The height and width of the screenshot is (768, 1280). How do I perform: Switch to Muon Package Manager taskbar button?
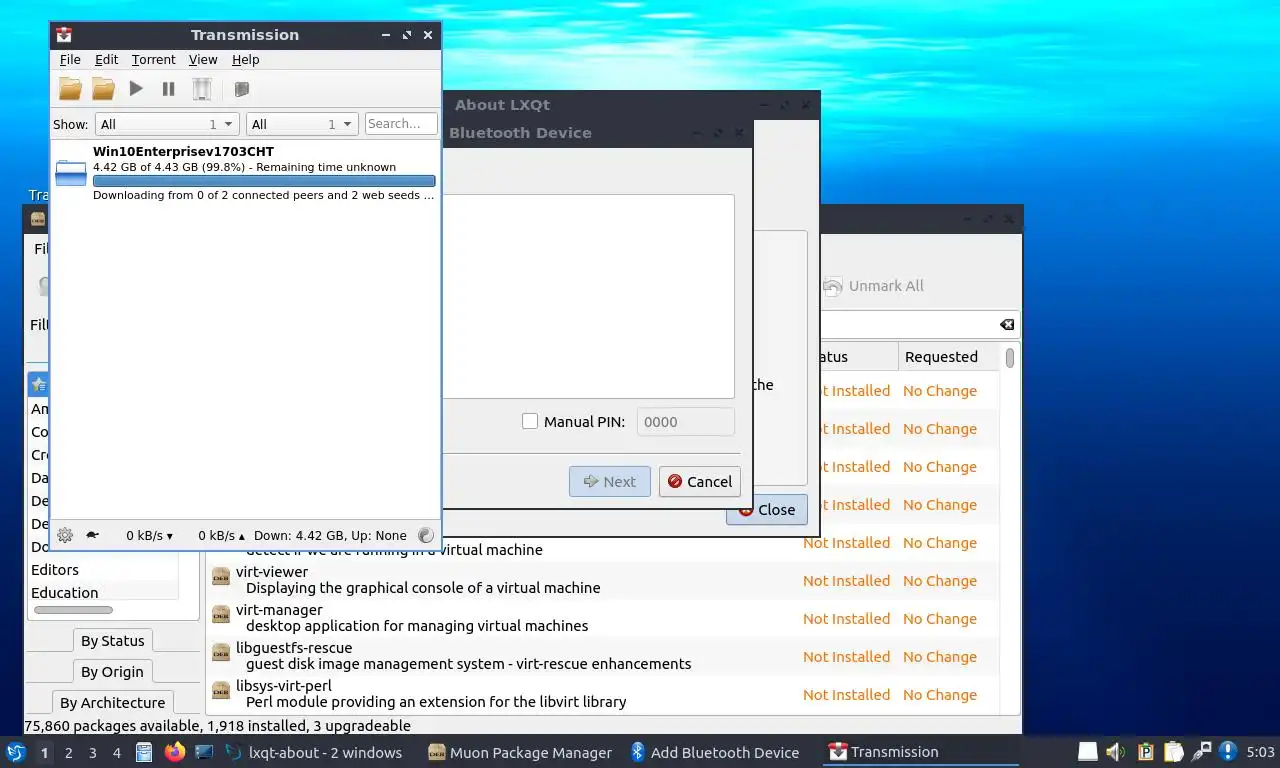[x=521, y=752]
